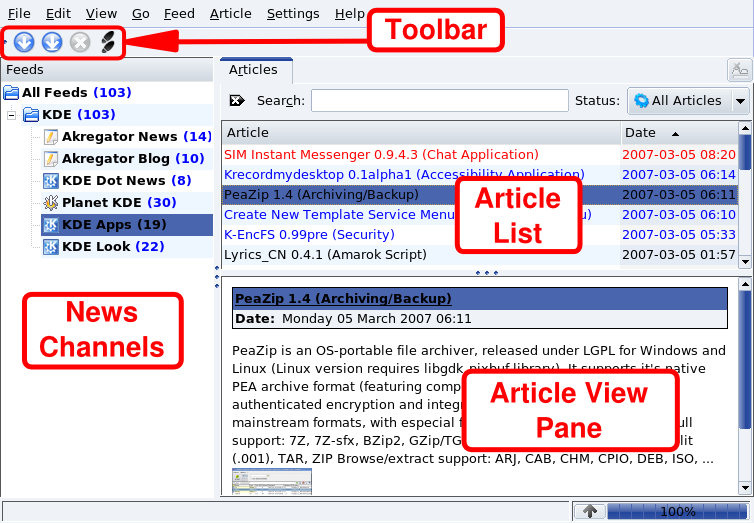
Task: Click the 100% progress bar in status bar
Action: tap(676, 511)
